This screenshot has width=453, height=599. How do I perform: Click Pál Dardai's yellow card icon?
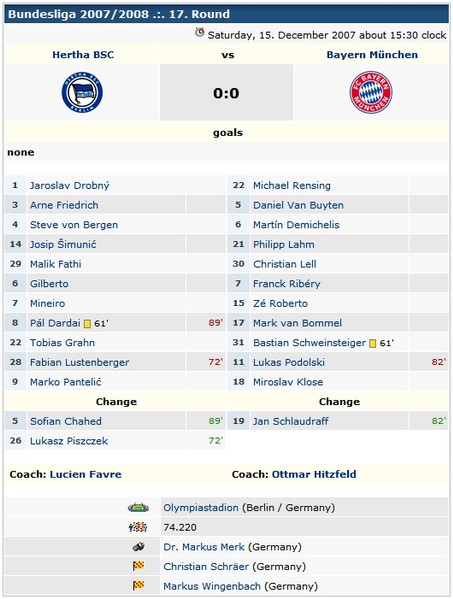pyautogui.click(x=87, y=324)
